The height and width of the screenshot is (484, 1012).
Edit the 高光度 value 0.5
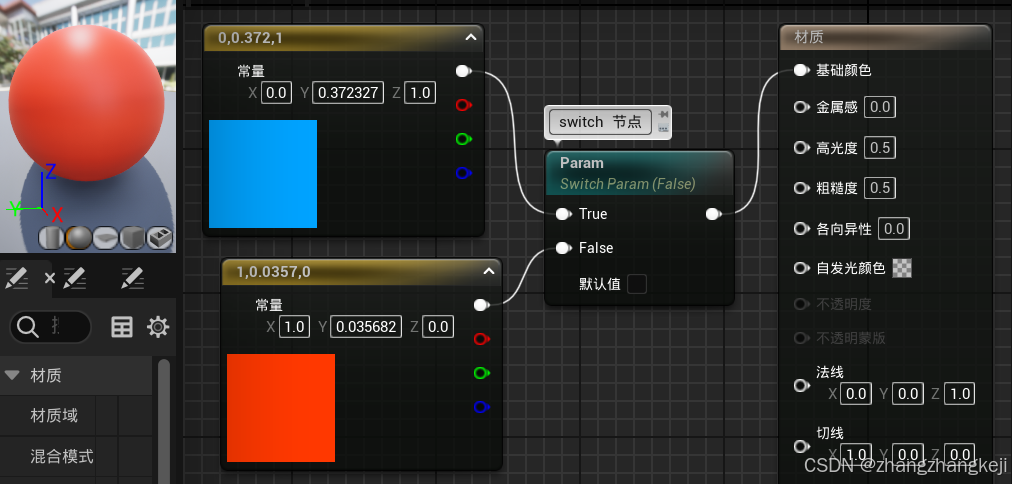tap(880, 148)
